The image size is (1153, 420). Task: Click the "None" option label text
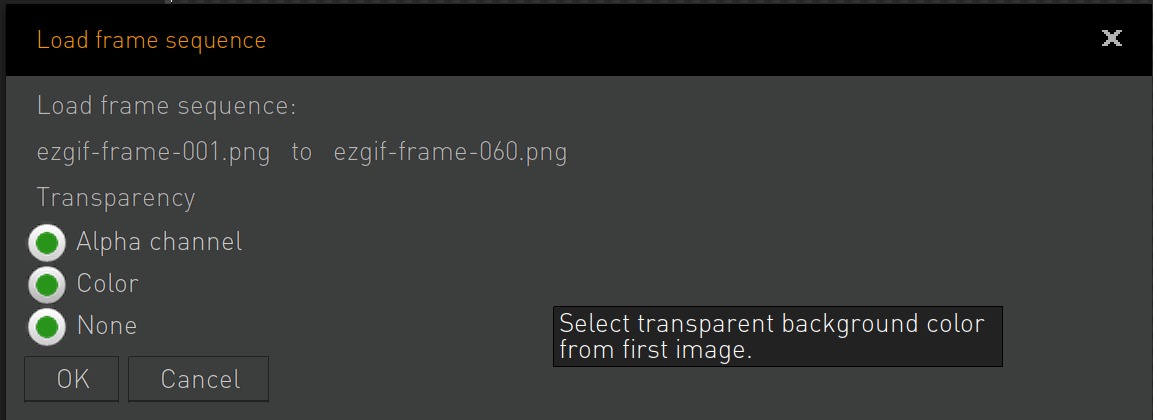point(107,325)
